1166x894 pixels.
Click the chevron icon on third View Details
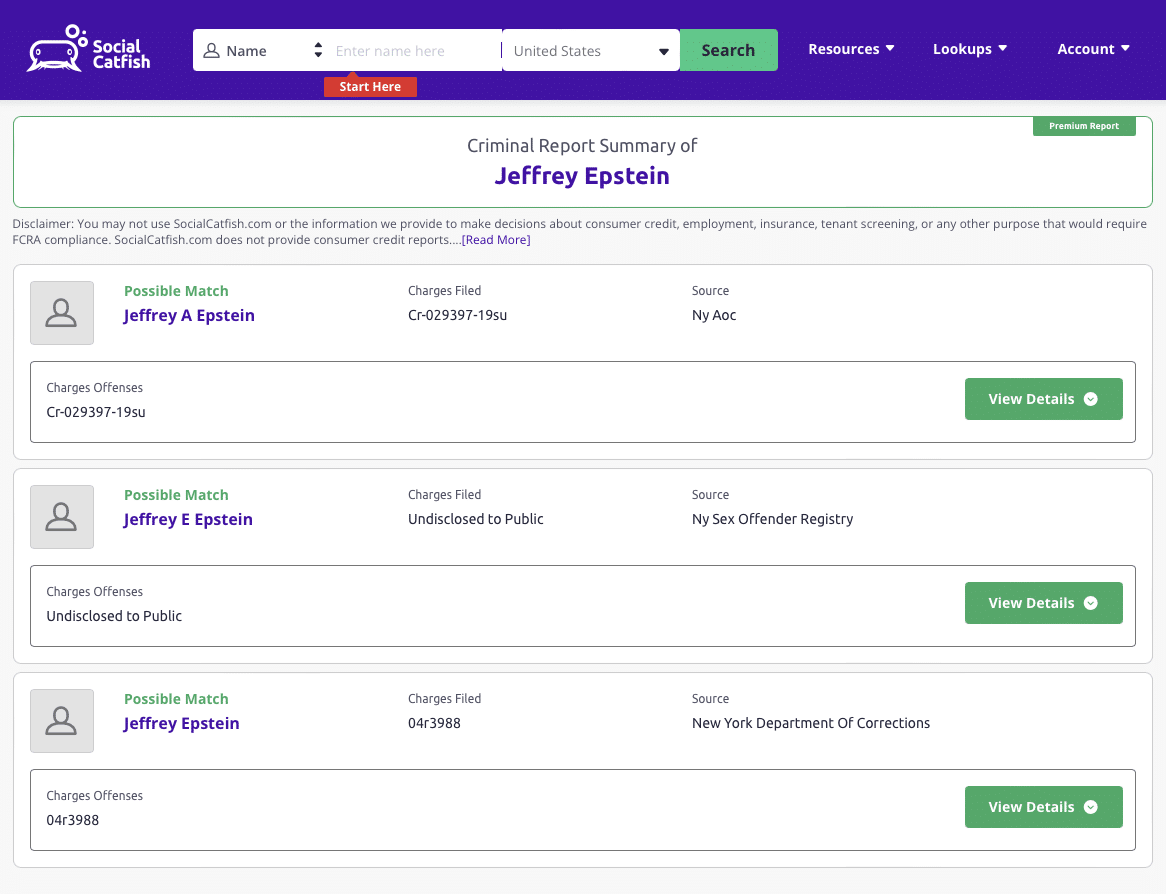point(1089,807)
